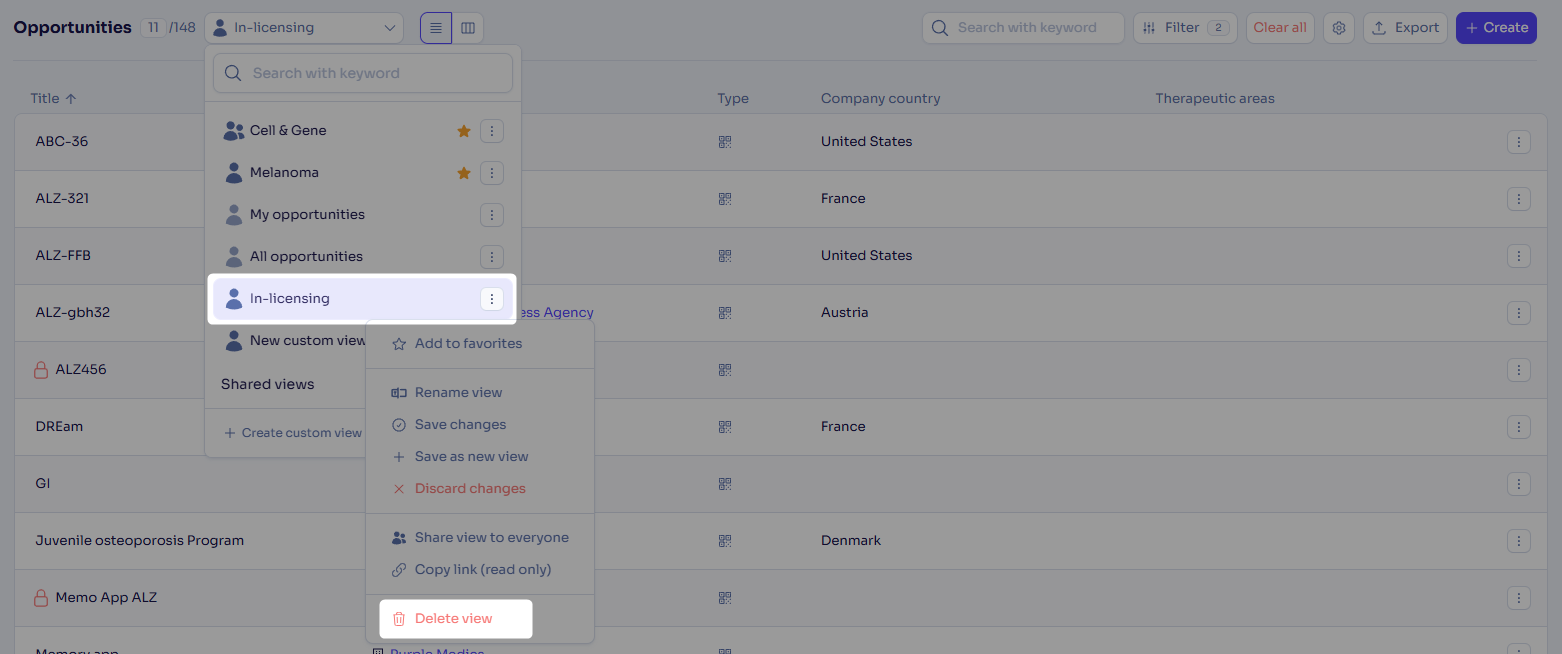The width and height of the screenshot is (1562, 654).
Task: Select Cell & Gene view
Action: pyautogui.click(x=288, y=131)
